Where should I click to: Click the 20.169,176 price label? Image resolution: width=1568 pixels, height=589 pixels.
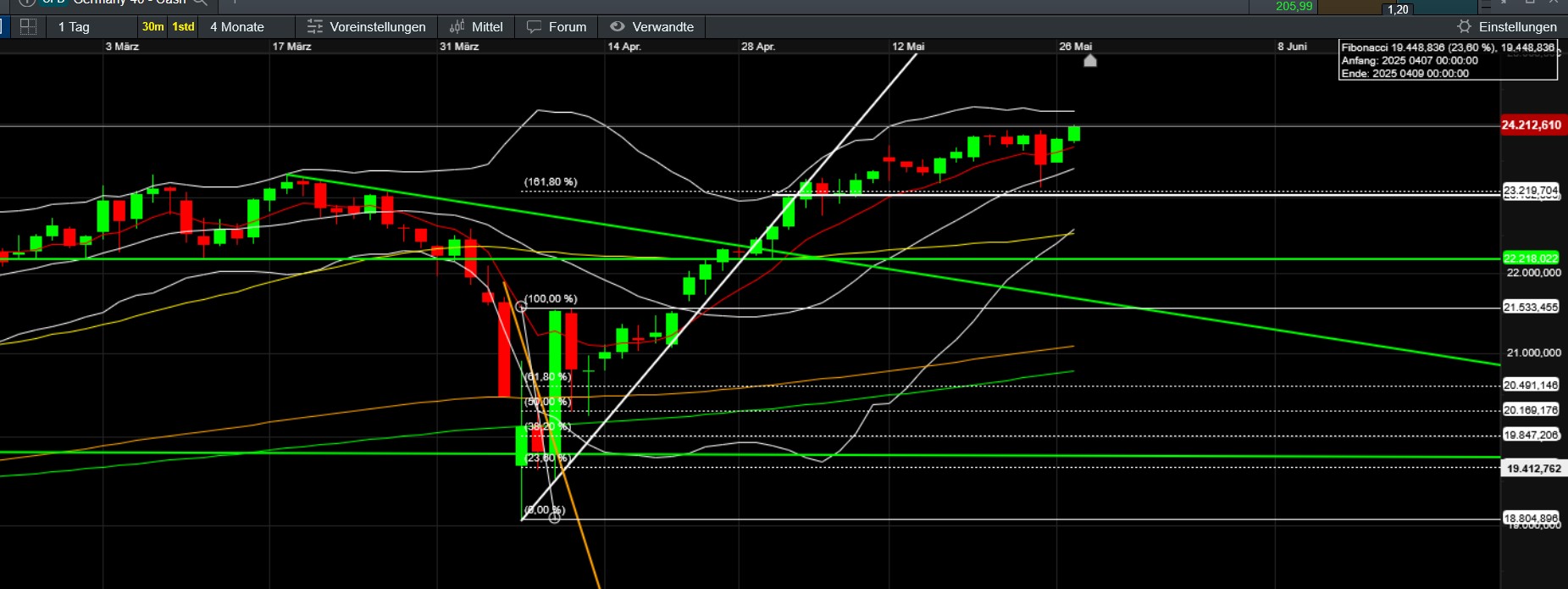click(1531, 410)
